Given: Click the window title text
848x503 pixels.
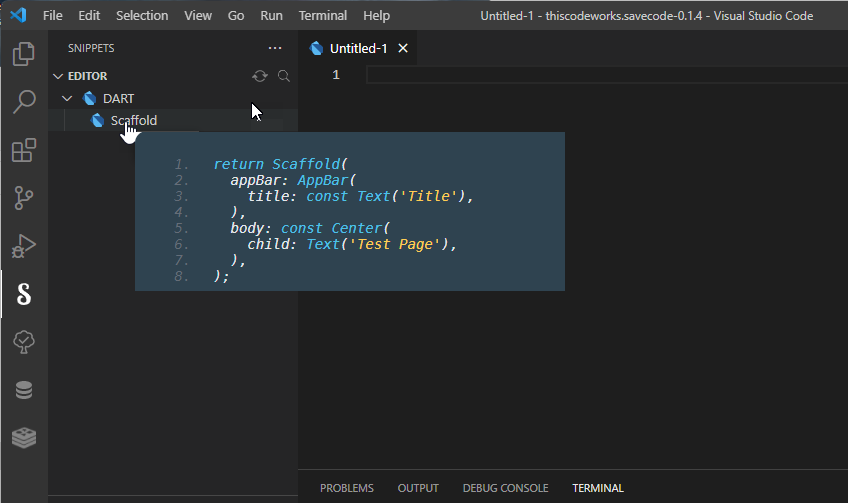Looking at the screenshot, I should (x=647, y=16).
